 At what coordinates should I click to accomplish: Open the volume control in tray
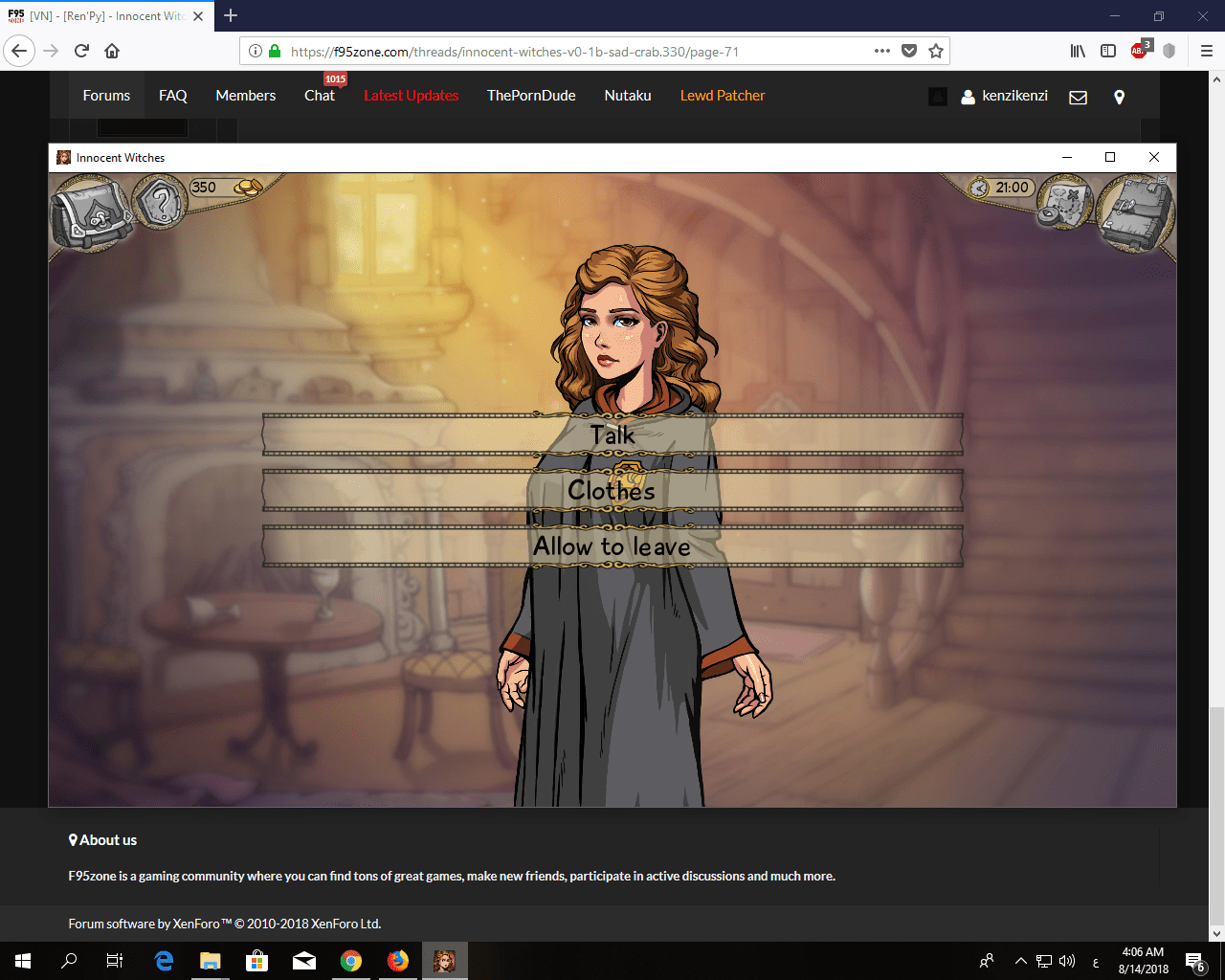[1067, 961]
